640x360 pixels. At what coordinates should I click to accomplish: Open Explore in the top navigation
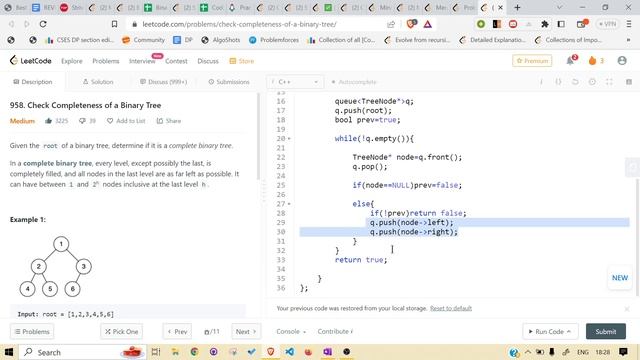72,61
